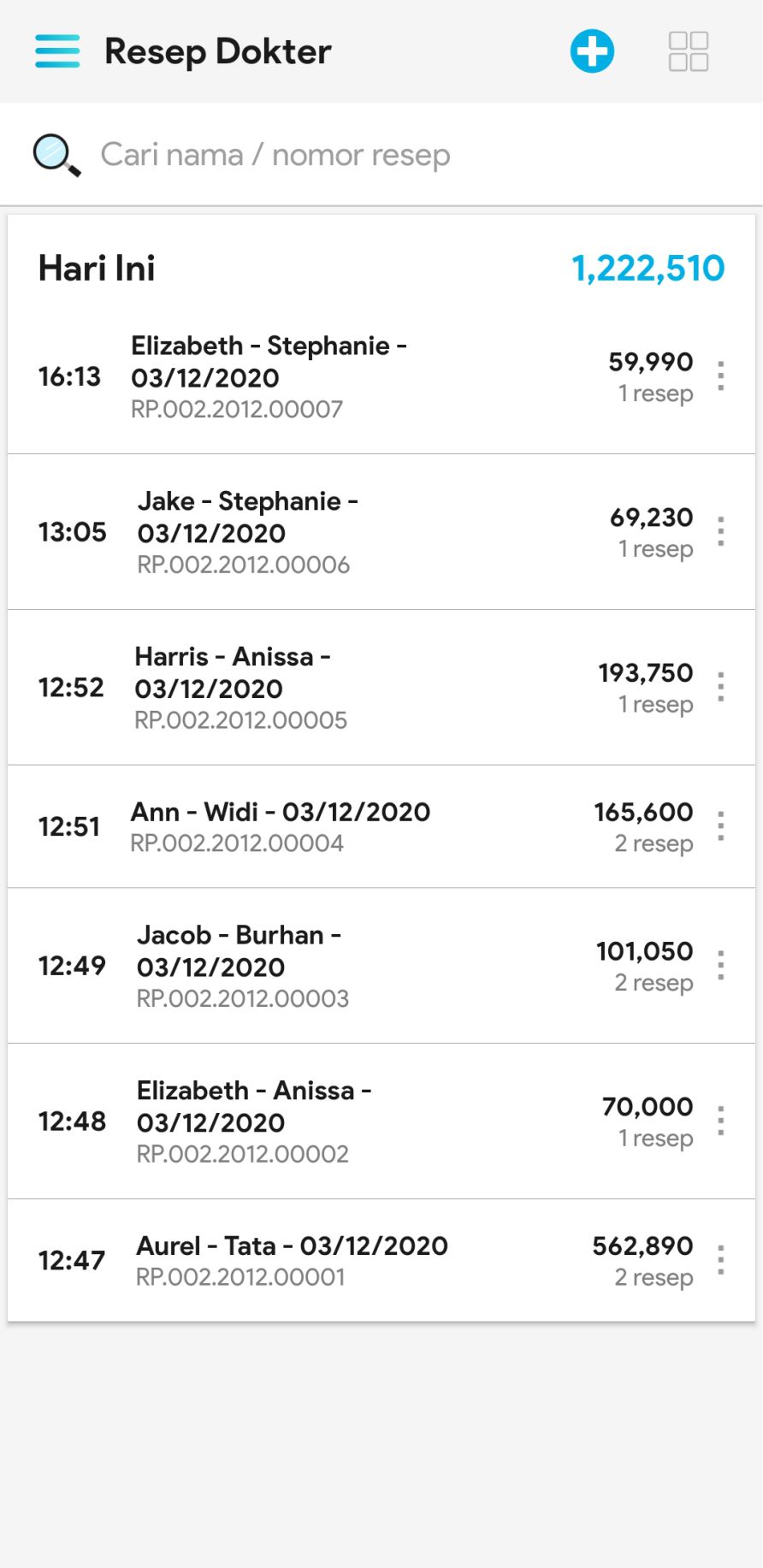Viewport: 763px width, 1568px height.
Task: Open Elizabeth - Stephanie prescription at 16:13
Action: (342, 376)
